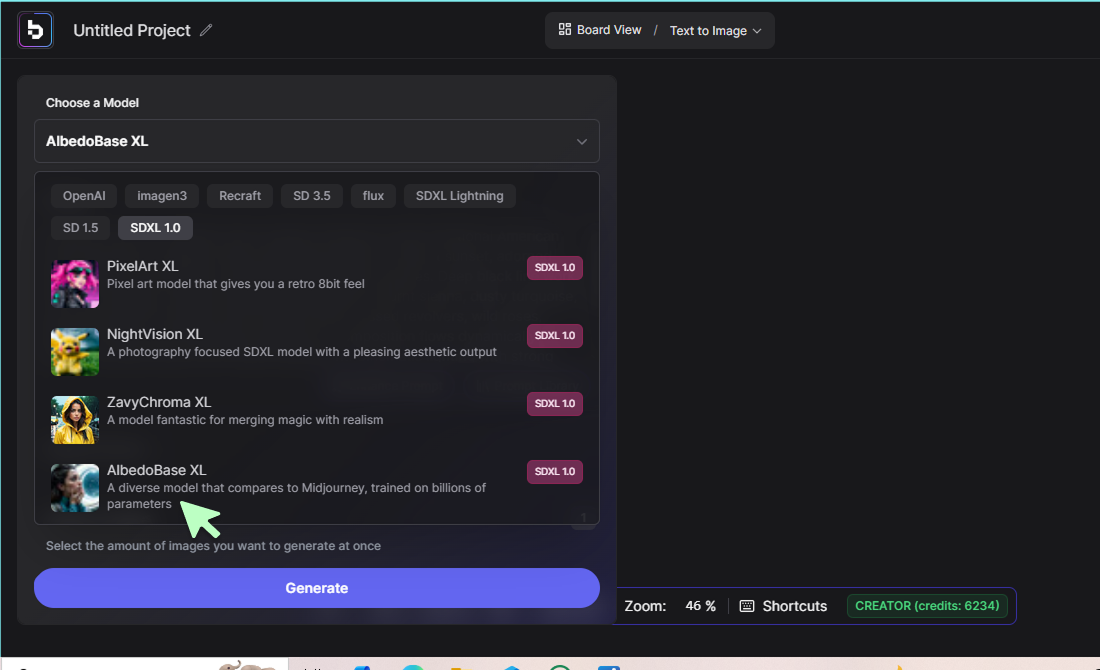The image size is (1100, 670).
Task: Click the PixelArt XL thumbnail
Action: click(x=75, y=283)
